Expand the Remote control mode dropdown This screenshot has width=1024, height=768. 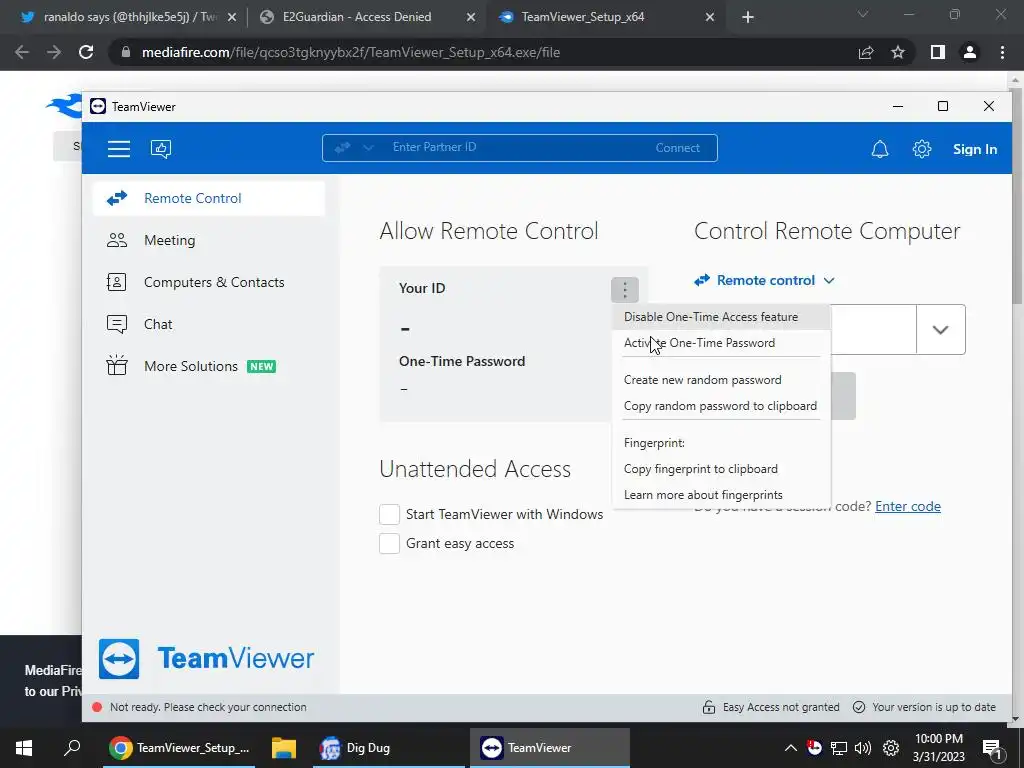765,280
